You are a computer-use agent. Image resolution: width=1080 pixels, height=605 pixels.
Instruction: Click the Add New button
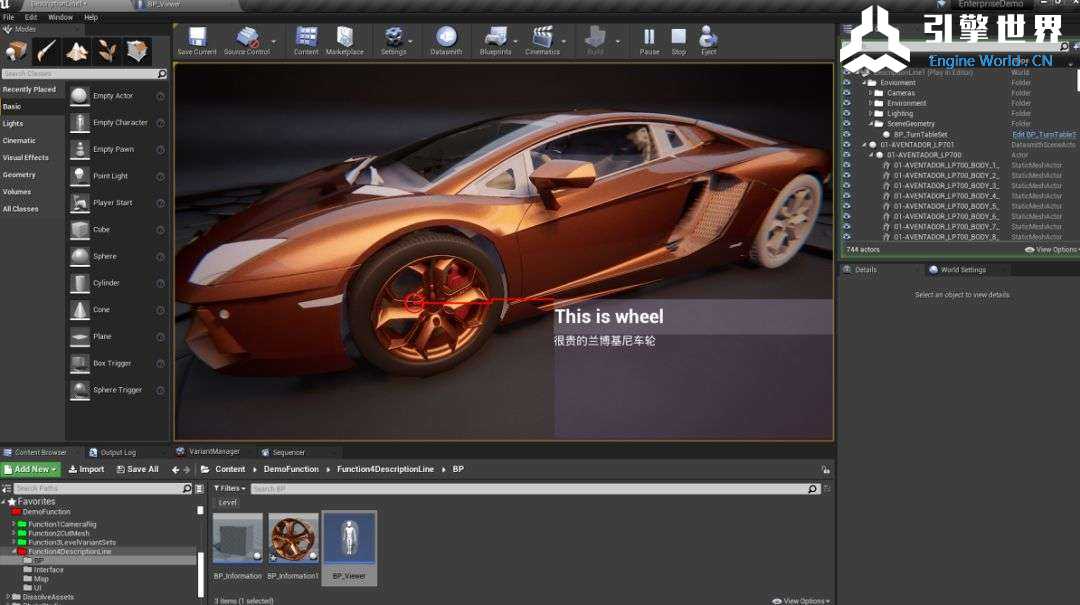(x=31, y=469)
